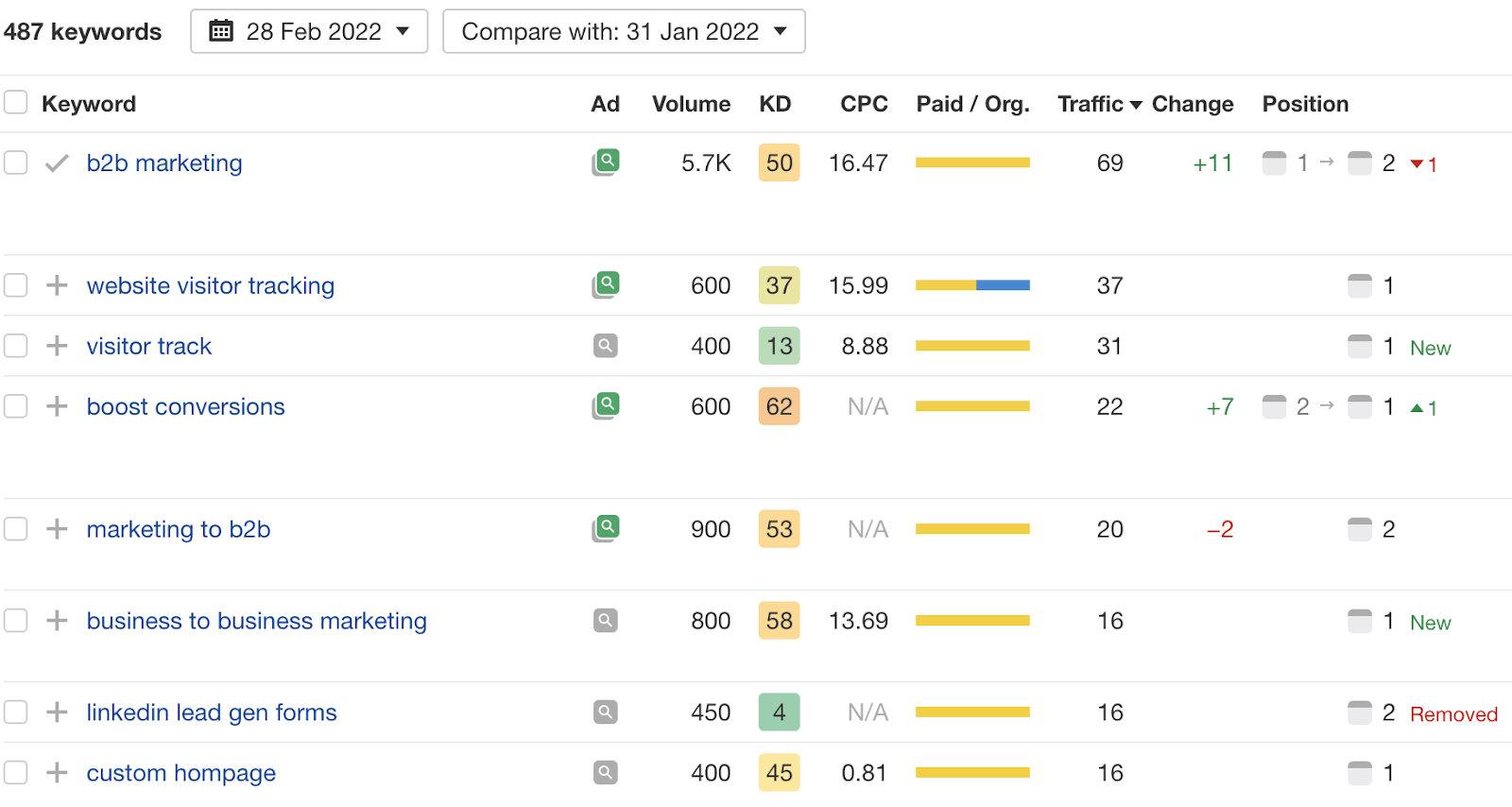This screenshot has width=1512, height=807.
Task: Click the SERP position icon beside "custom hompage"
Action: point(1360,772)
